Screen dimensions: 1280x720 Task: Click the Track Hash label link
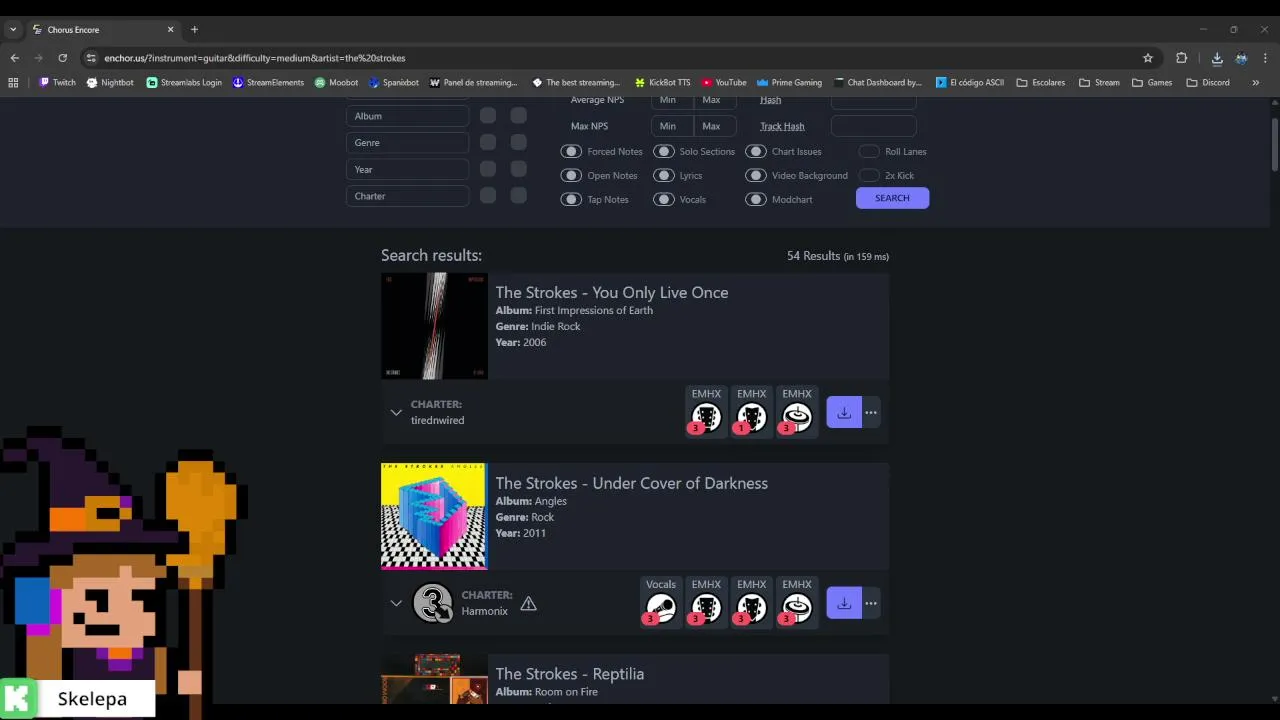[x=782, y=126]
